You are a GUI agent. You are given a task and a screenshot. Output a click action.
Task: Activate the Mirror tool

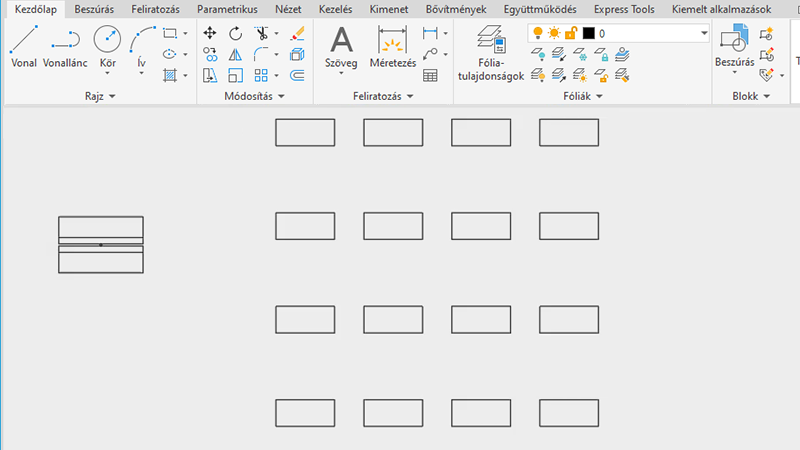point(235,54)
